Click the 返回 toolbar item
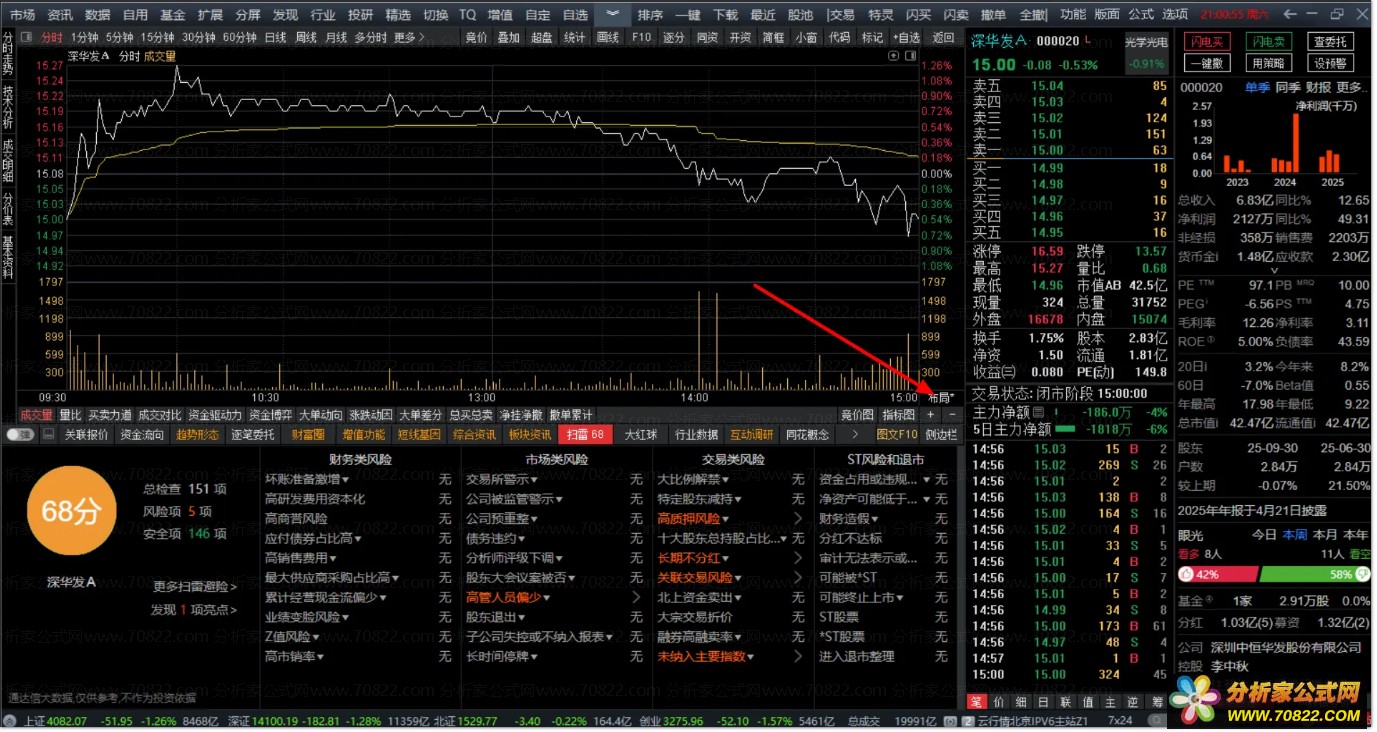This screenshot has height=732, width=1377. [x=943, y=37]
